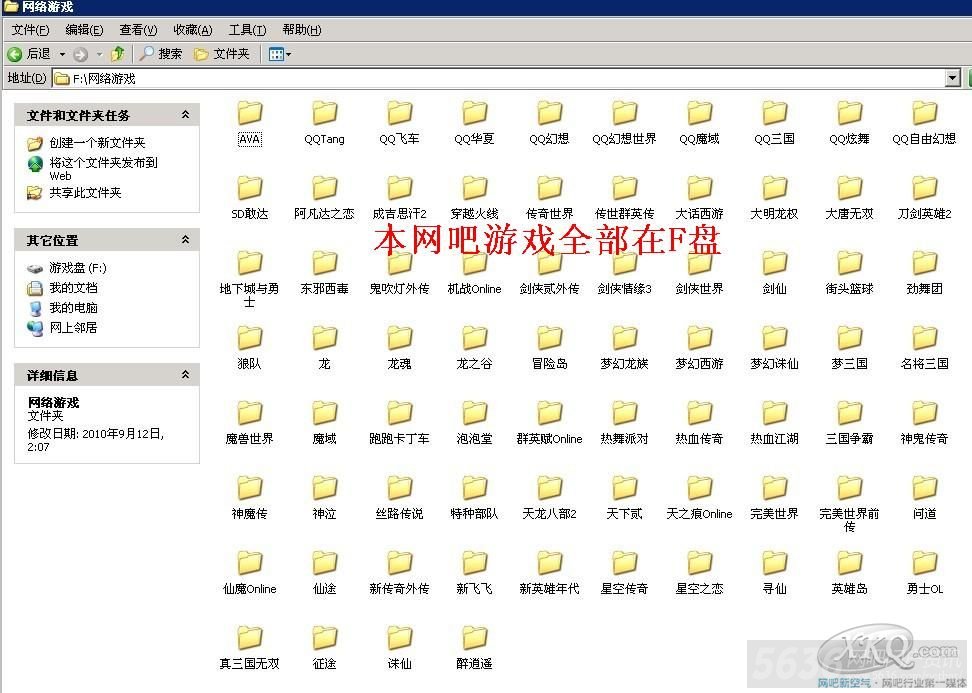
Task: Select the 劲舞团 folder
Action: coord(924,273)
